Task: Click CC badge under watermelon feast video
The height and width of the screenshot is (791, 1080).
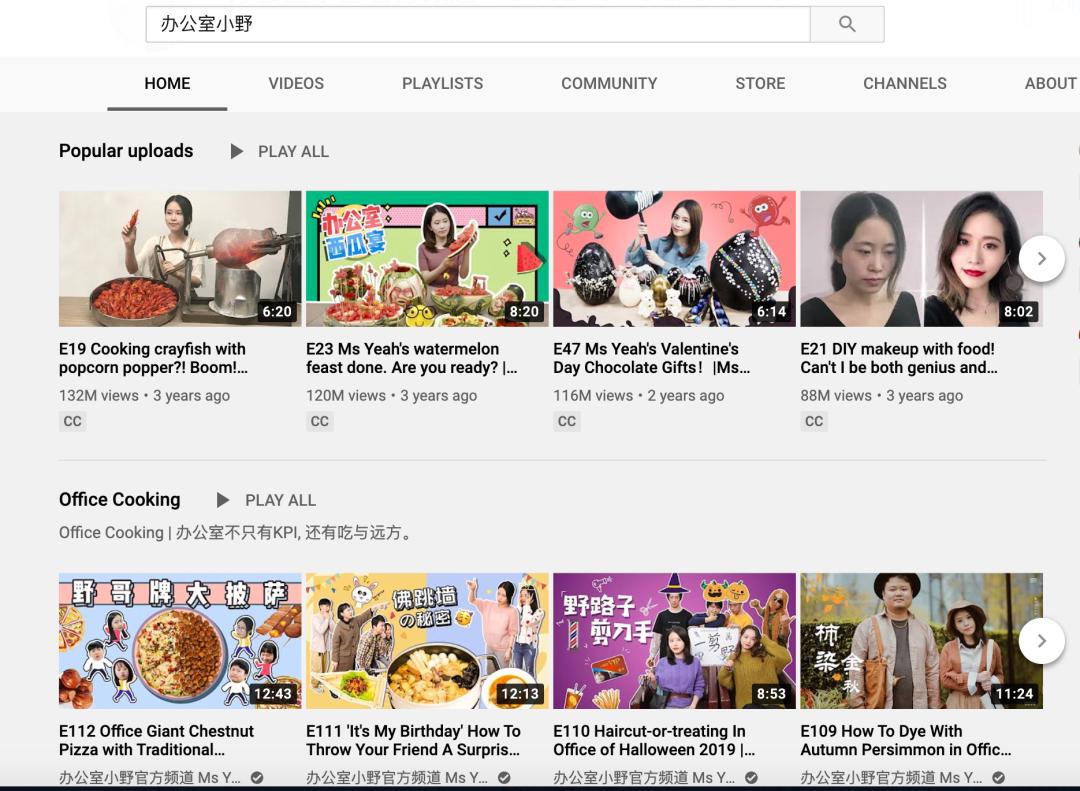Action: point(320,421)
